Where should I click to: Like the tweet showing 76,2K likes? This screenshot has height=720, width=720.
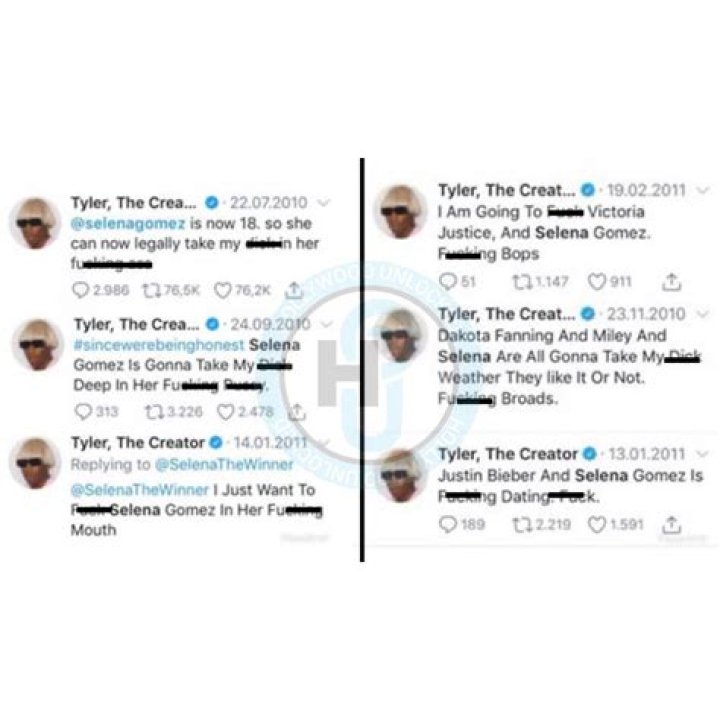223,290
